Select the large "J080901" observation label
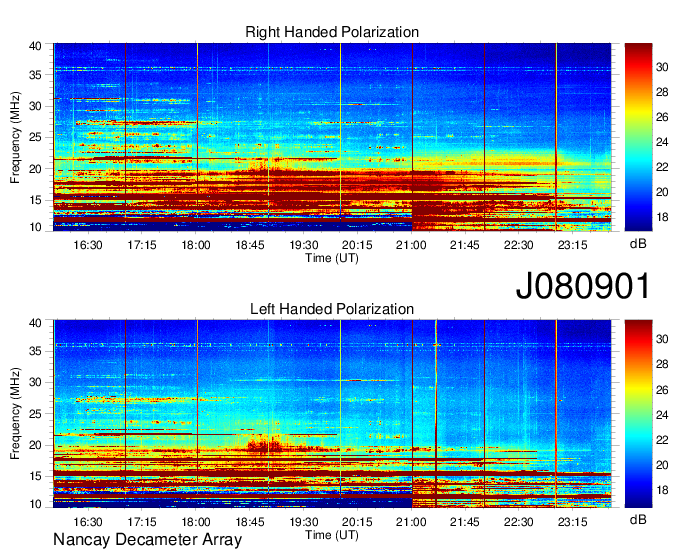680x552 pixels. tap(583, 286)
